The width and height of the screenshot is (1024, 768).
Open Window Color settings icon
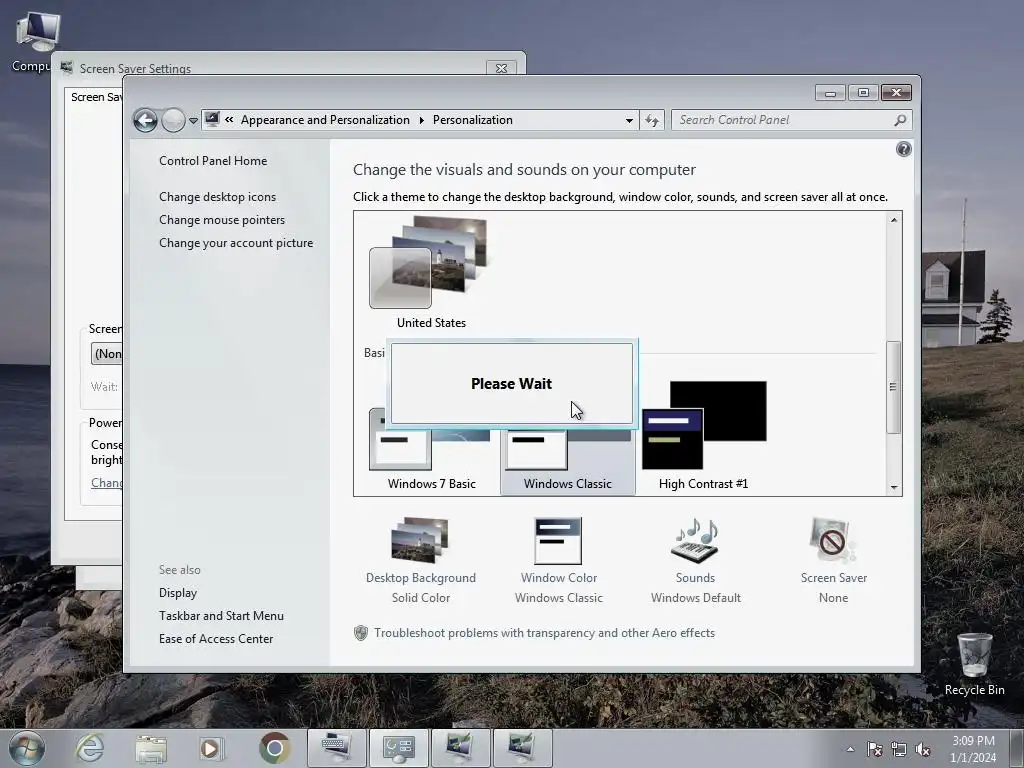558,541
